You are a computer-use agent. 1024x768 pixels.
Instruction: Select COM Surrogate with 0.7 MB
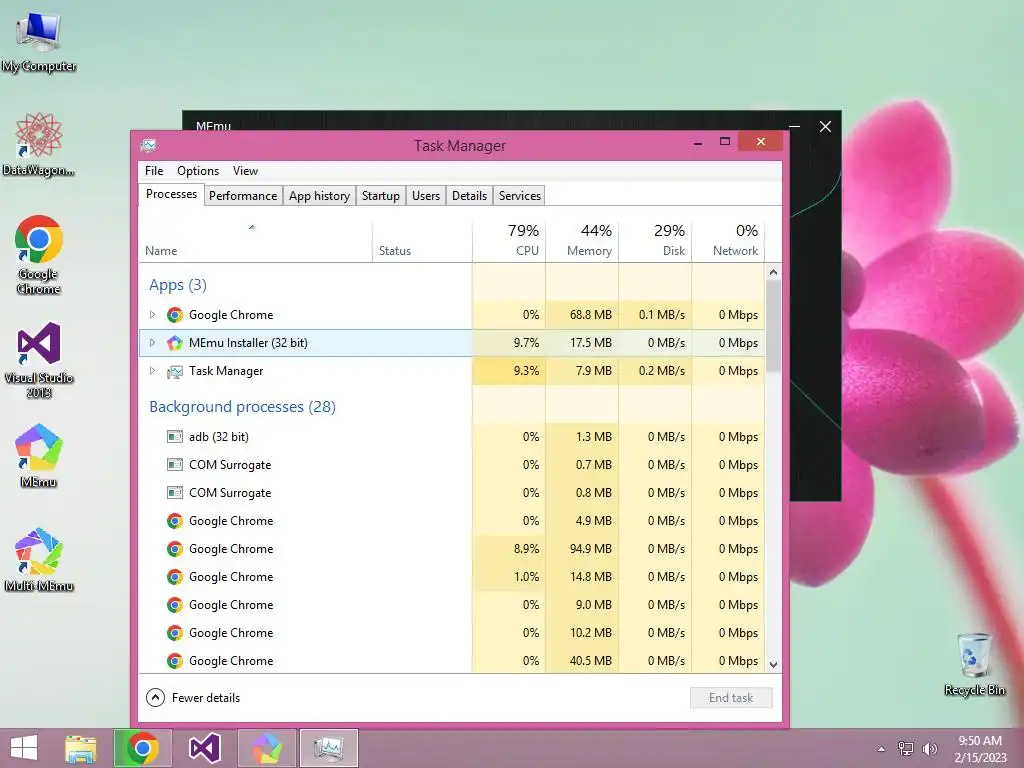[x=451, y=465]
